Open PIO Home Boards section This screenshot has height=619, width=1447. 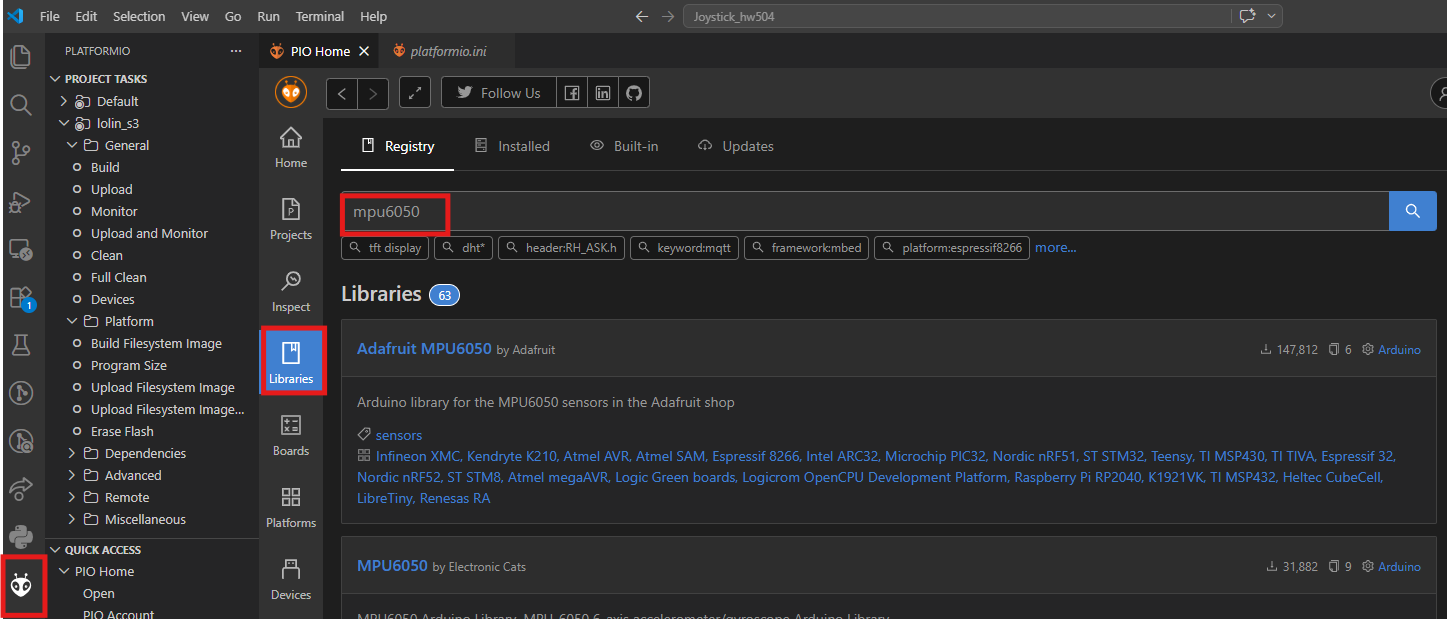[x=291, y=435]
